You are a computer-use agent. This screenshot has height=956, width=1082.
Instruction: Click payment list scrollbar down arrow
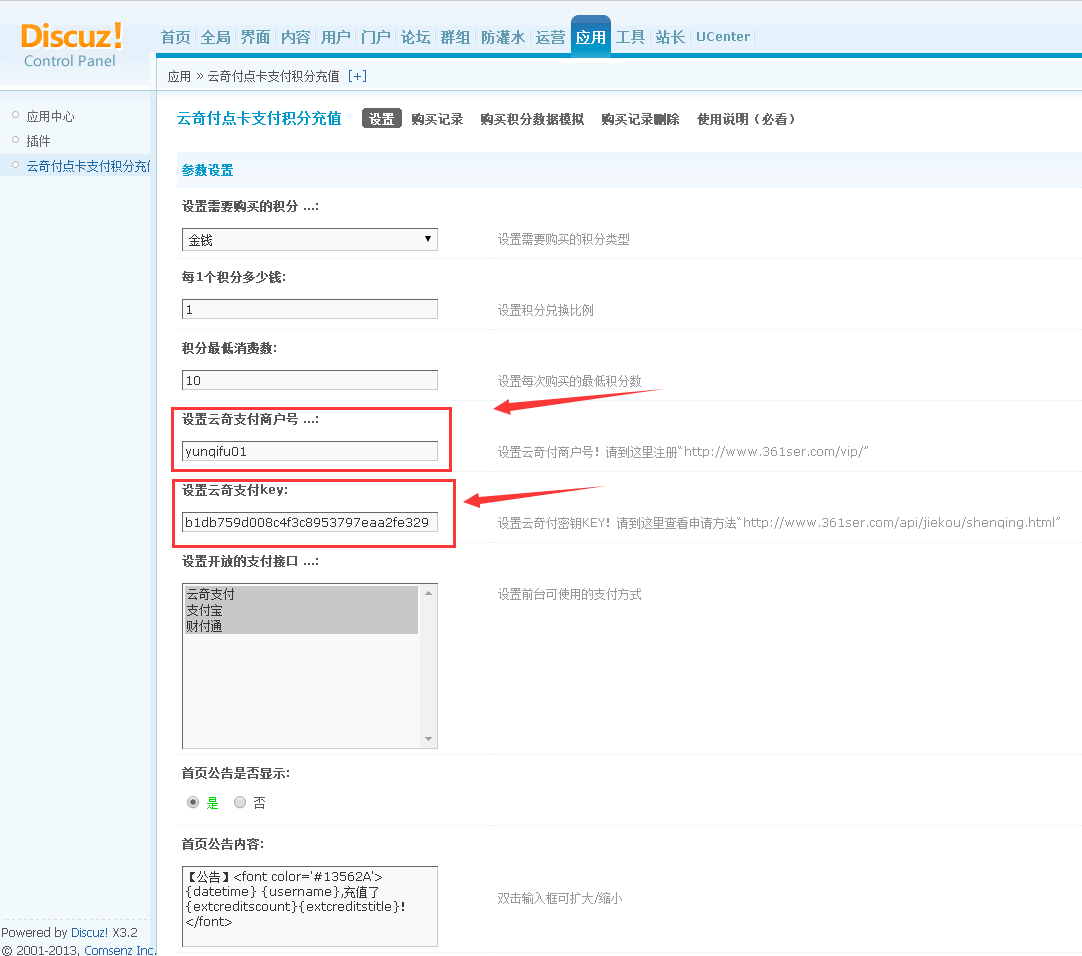click(429, 739)
